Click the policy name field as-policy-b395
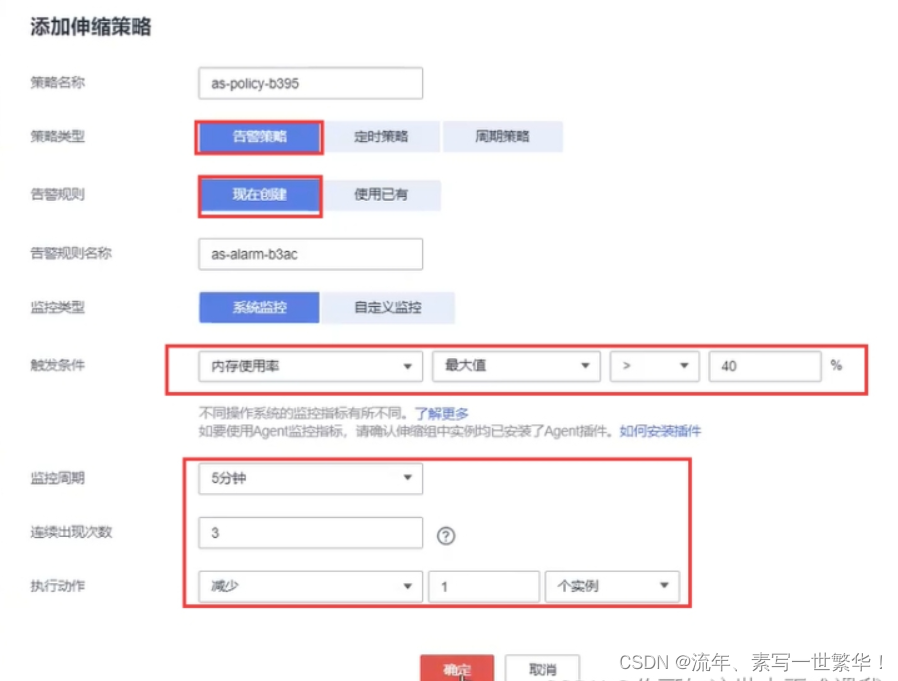 (x=310, y=84)
